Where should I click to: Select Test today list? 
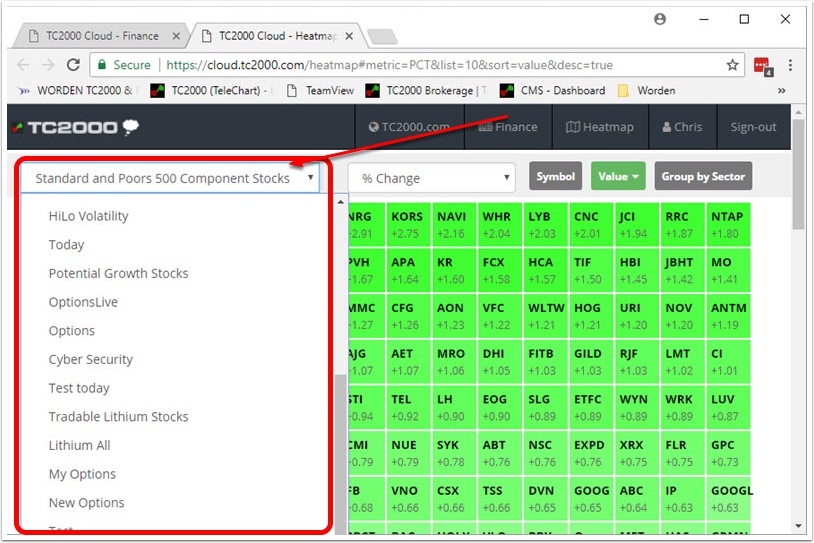pyautogui.click(x=79, y=388)
